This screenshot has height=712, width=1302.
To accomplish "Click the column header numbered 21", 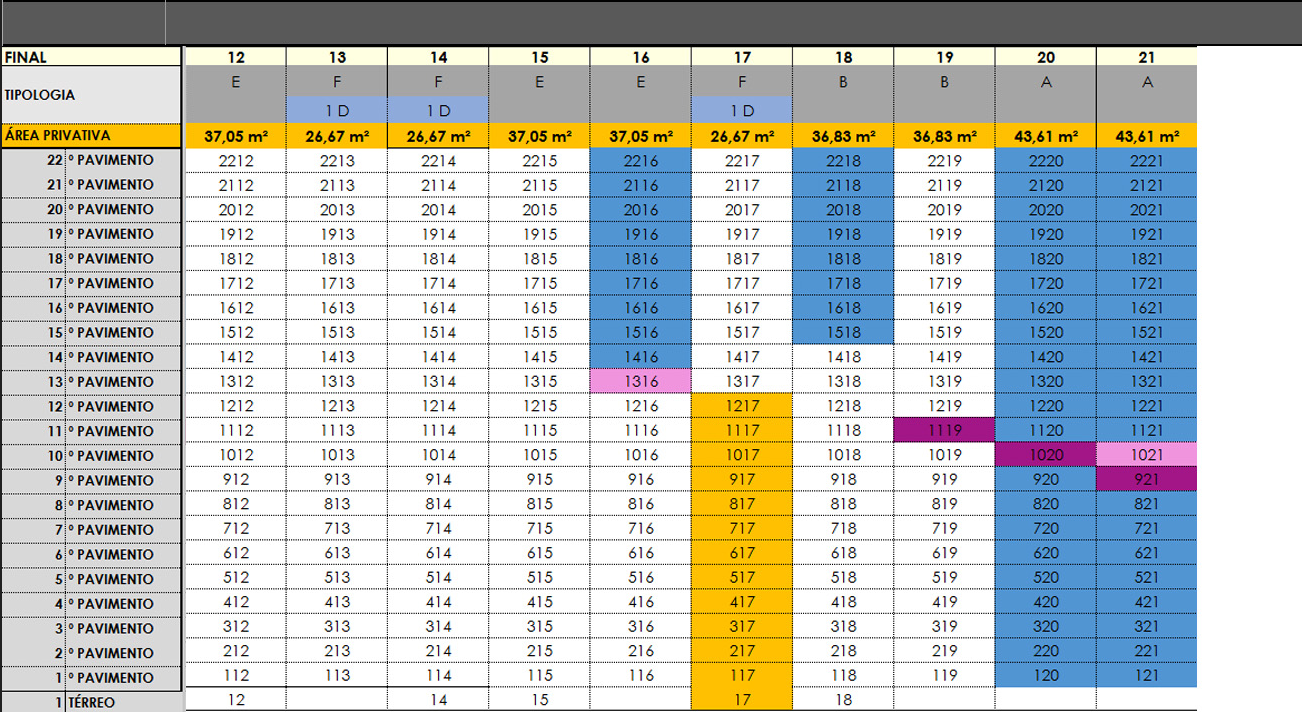I will coord(1147,58).
